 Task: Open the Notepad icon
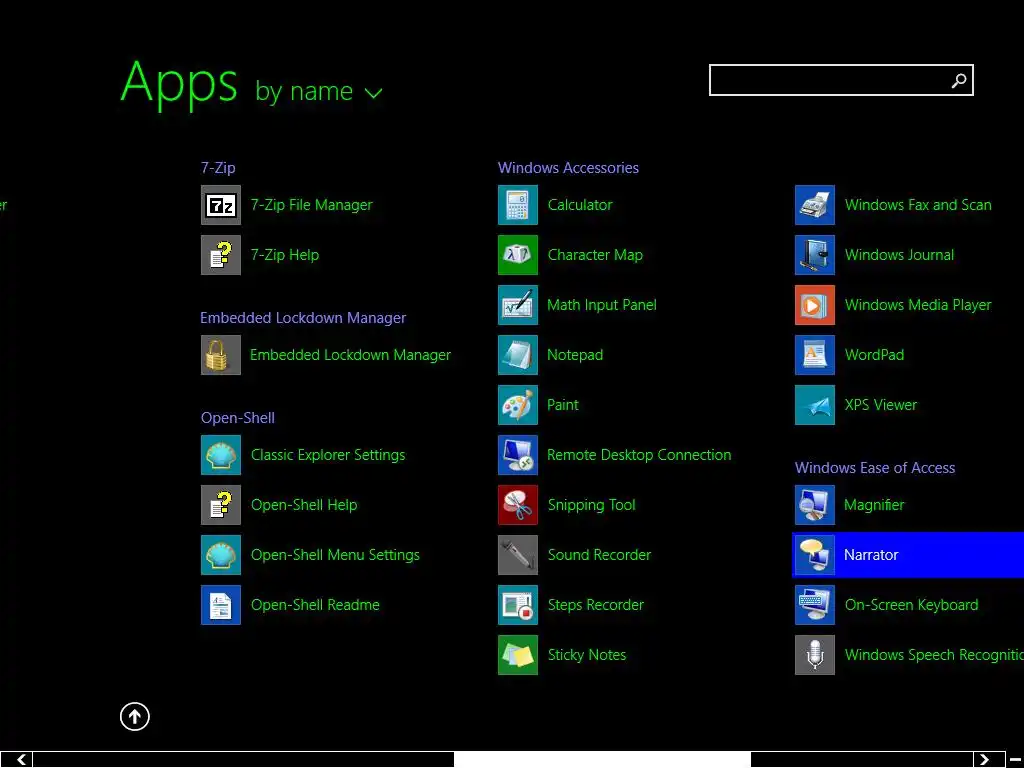point(518,355)
